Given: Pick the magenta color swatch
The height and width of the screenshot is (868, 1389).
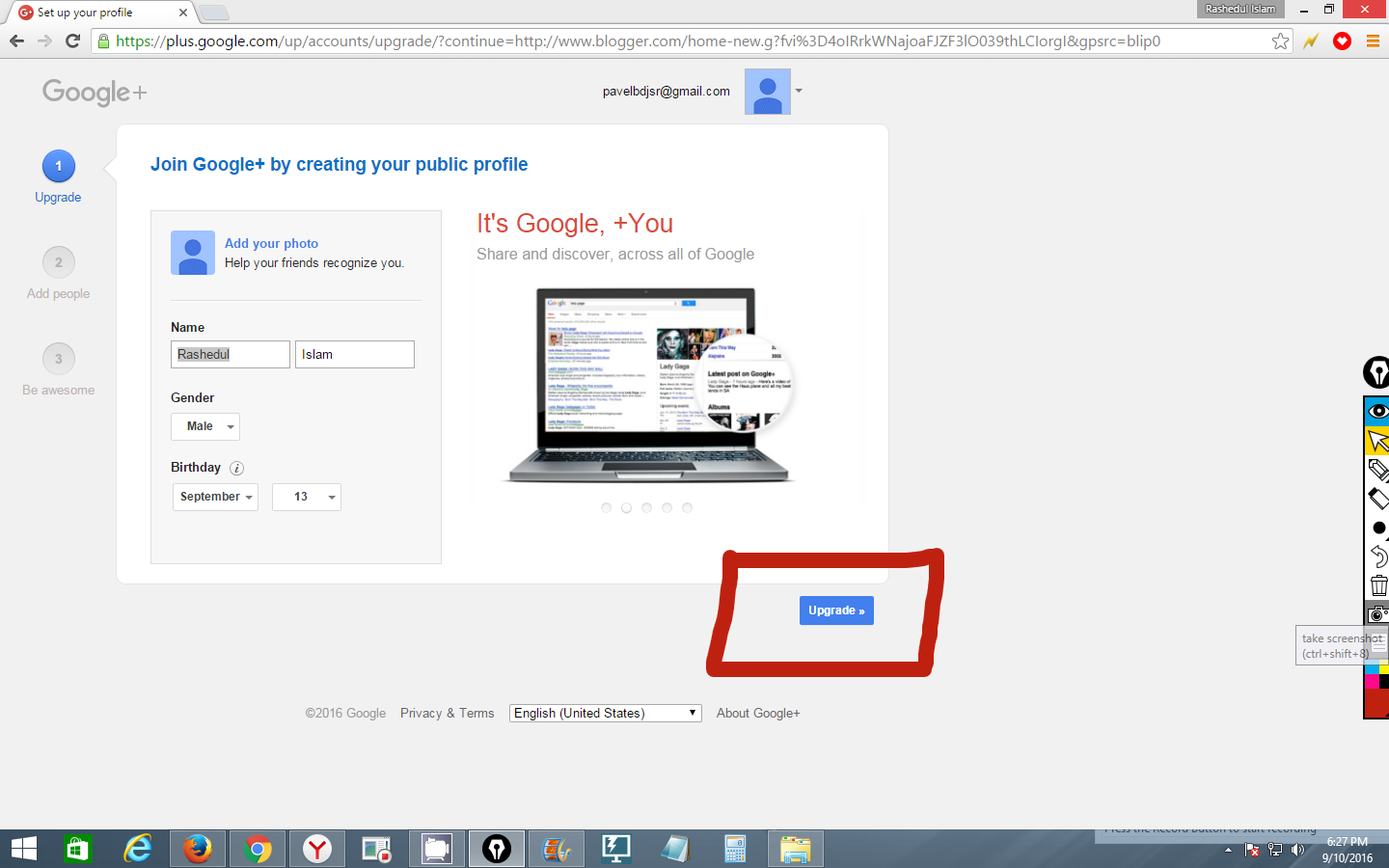Looking at the screenshot, I should click(1372, 681).
